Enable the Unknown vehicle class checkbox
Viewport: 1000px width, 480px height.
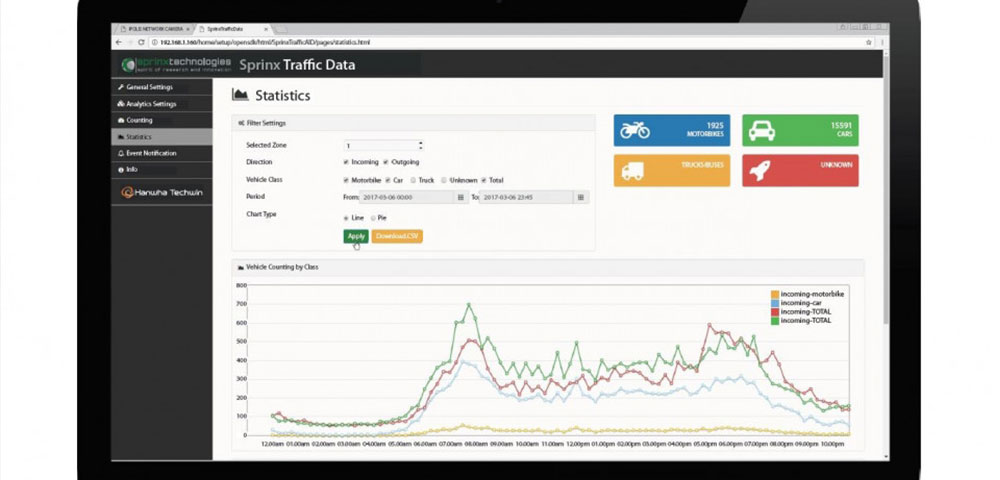[445, 180]
